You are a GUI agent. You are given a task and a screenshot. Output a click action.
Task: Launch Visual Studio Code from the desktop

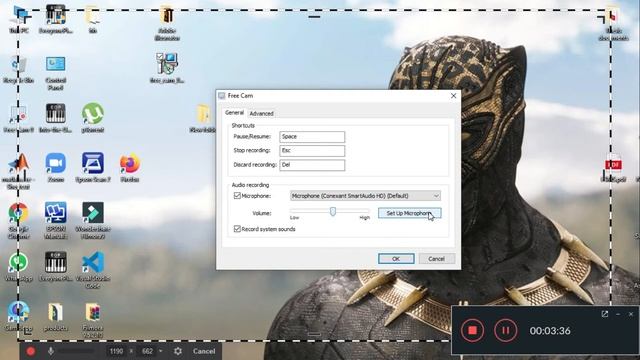[x=93, y=269]
